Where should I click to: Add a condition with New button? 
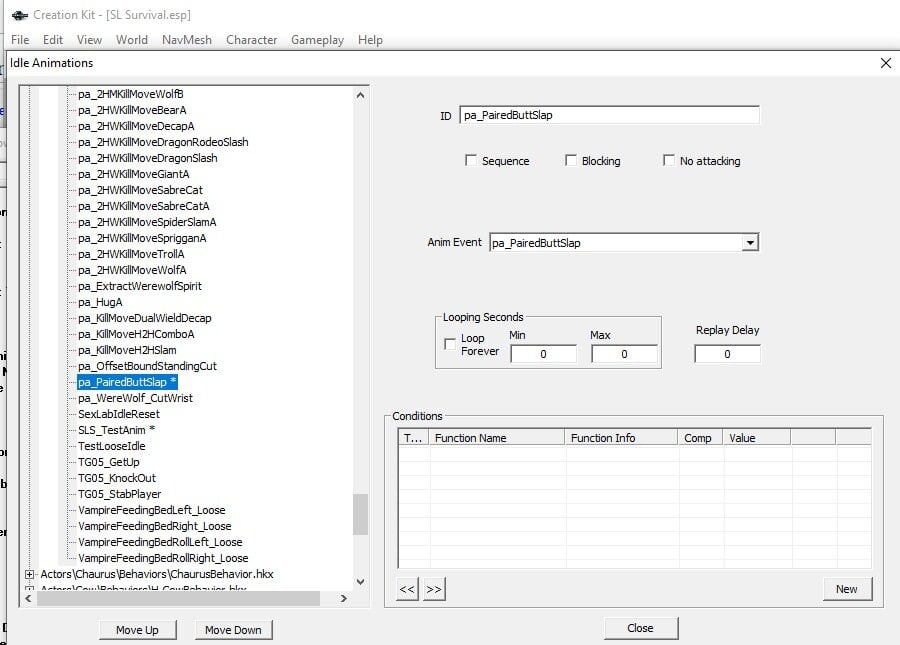pos(847,589)
